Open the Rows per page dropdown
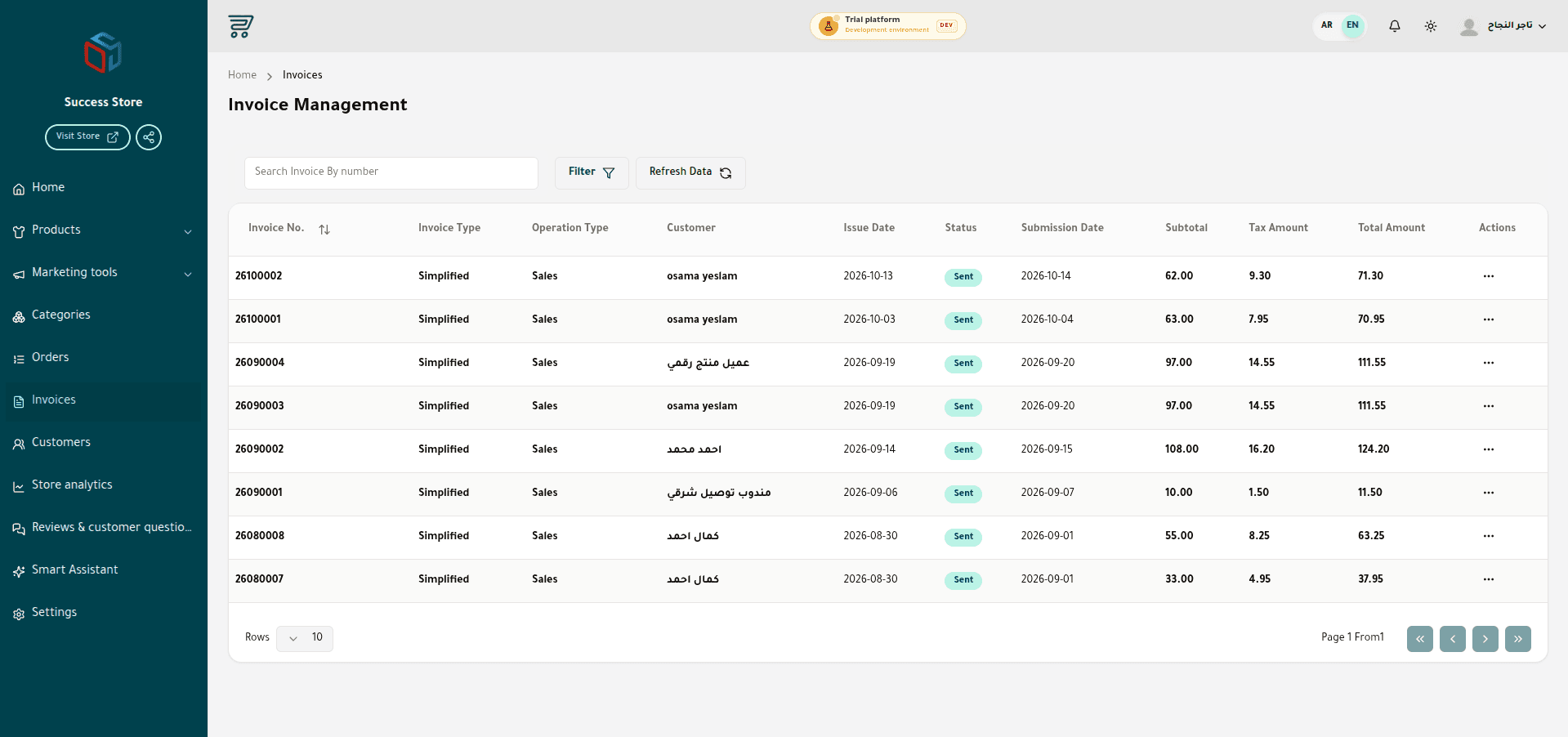The image size is (1568, 737). pos(305,638)
